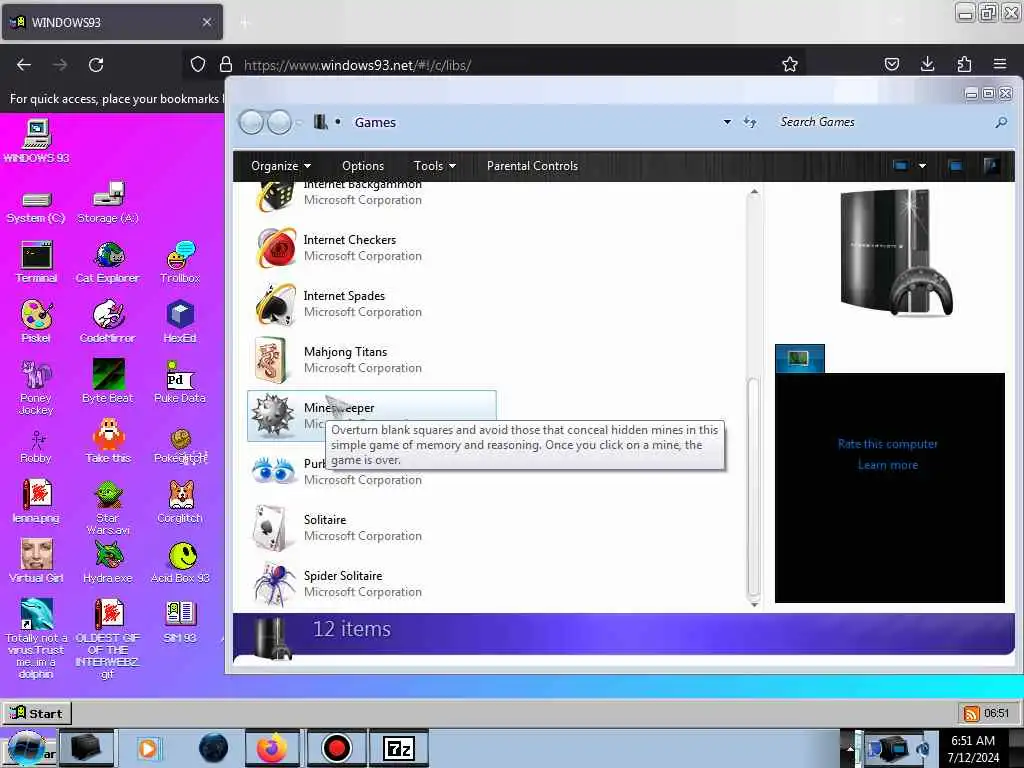Click Rate this computer link

tap(888, 444)
